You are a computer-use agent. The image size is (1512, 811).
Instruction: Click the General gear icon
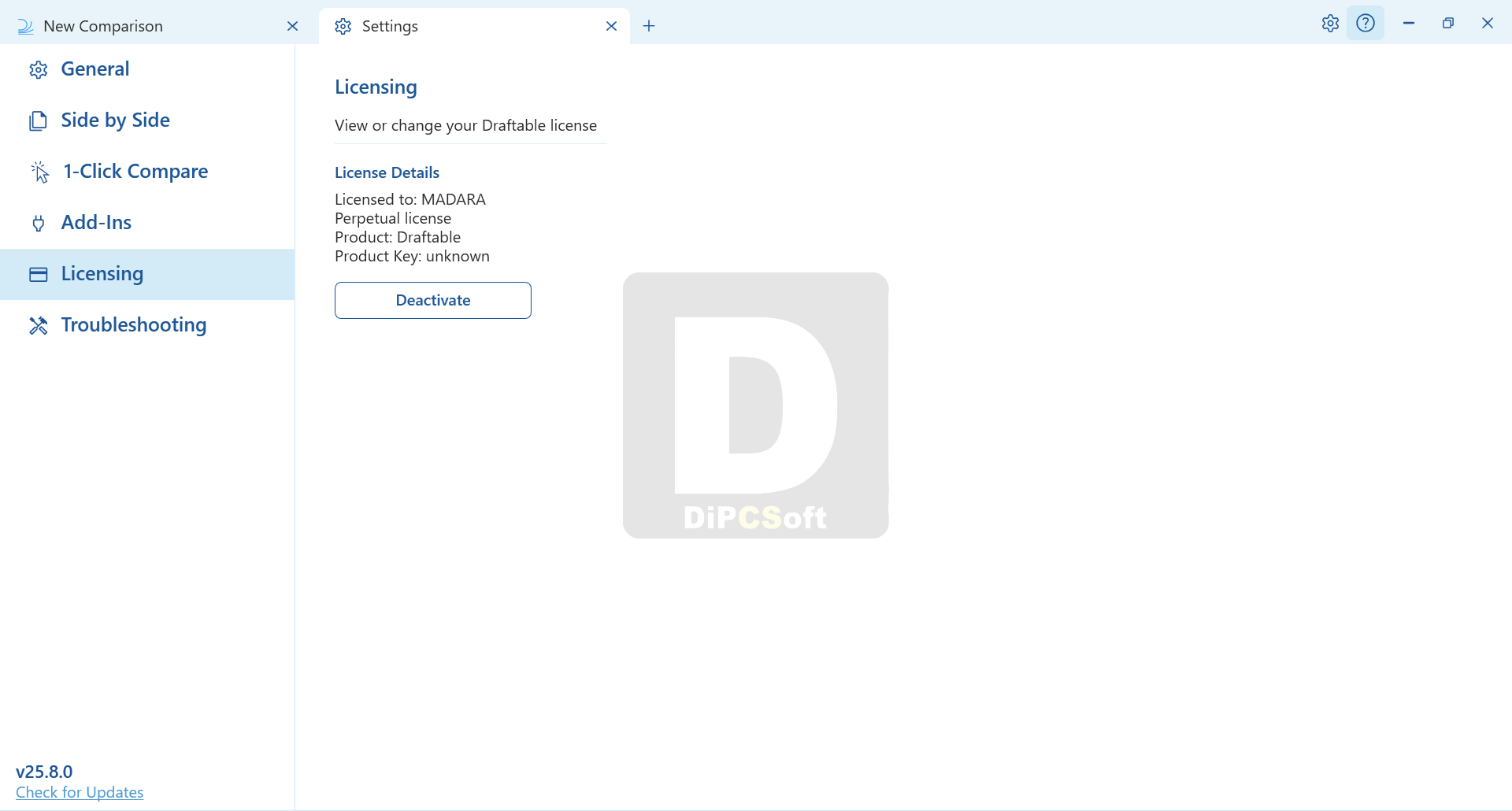(39, 70)
